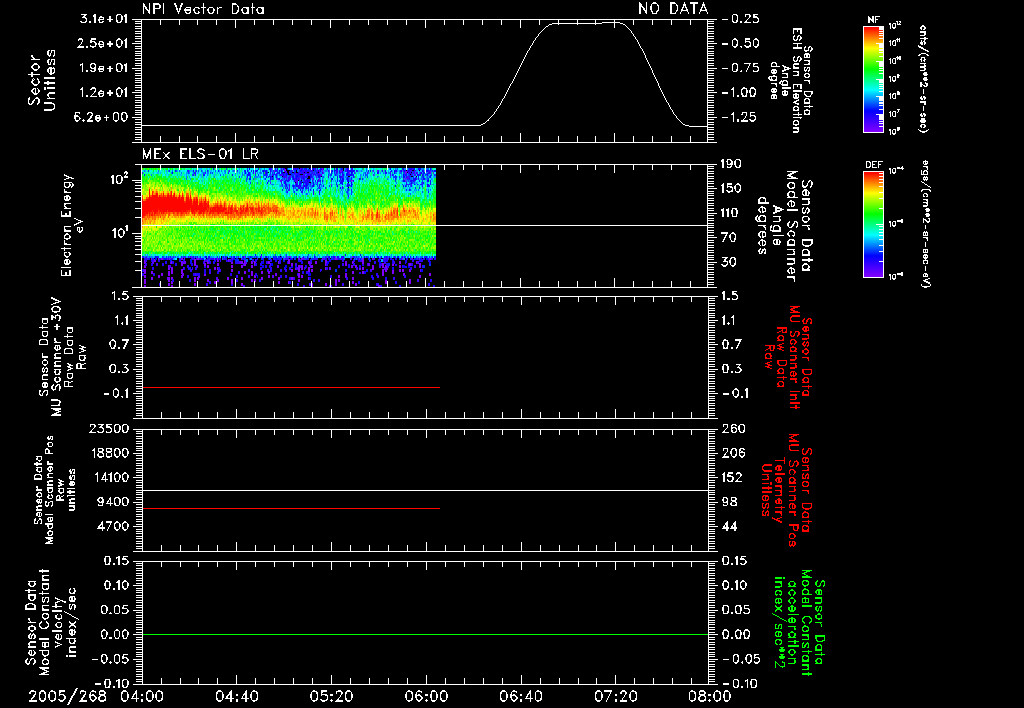Select the 'MEx ELS-01 LR' panel title
The height and width of the screenshot is (708, 1024).
[200, 154]
